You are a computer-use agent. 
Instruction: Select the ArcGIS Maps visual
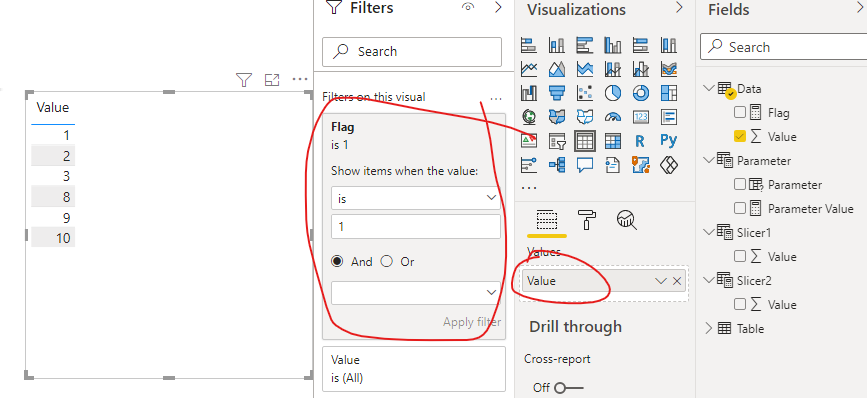coord(640,165)
